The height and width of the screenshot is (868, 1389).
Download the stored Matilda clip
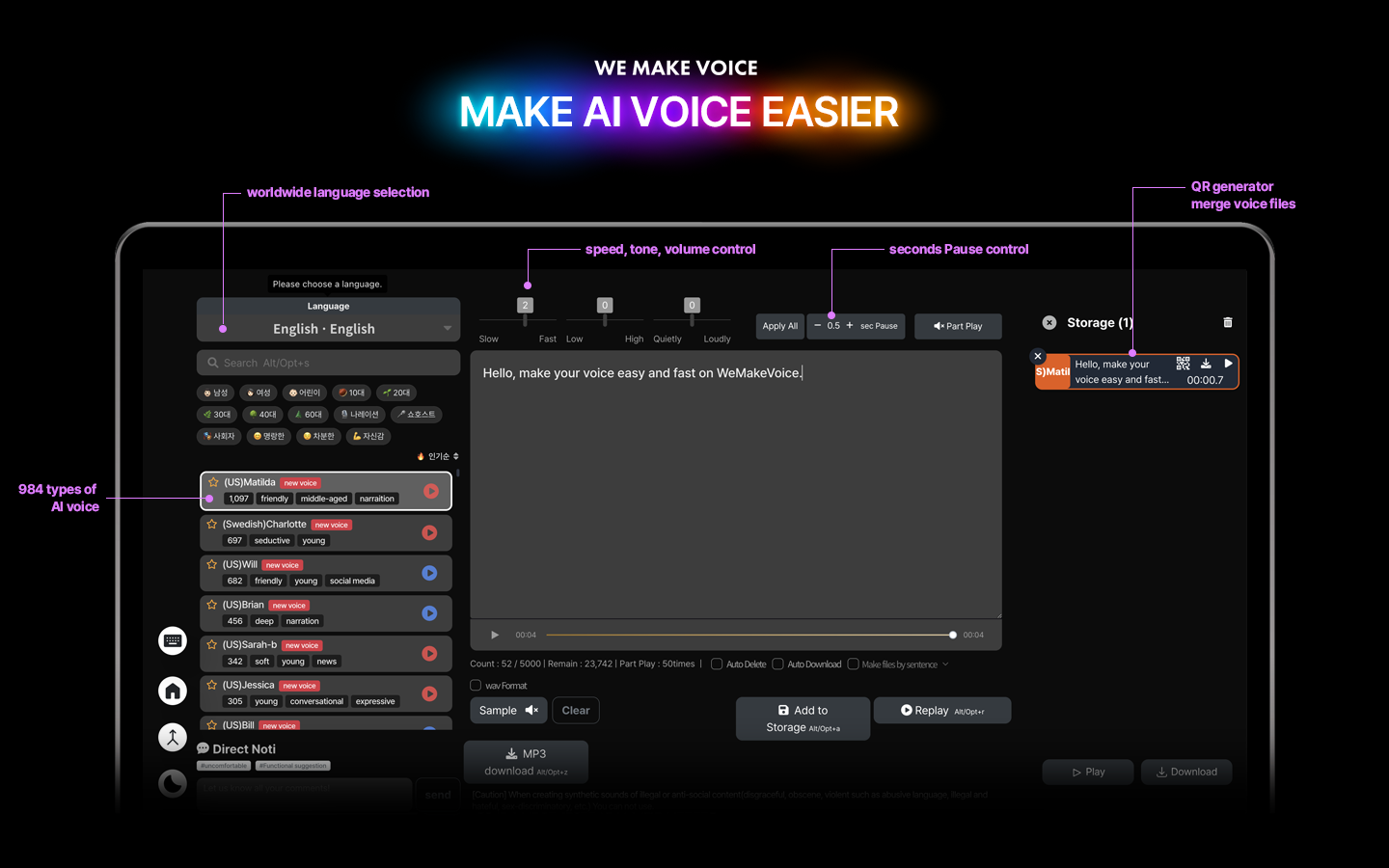[x=1206, y=364]
